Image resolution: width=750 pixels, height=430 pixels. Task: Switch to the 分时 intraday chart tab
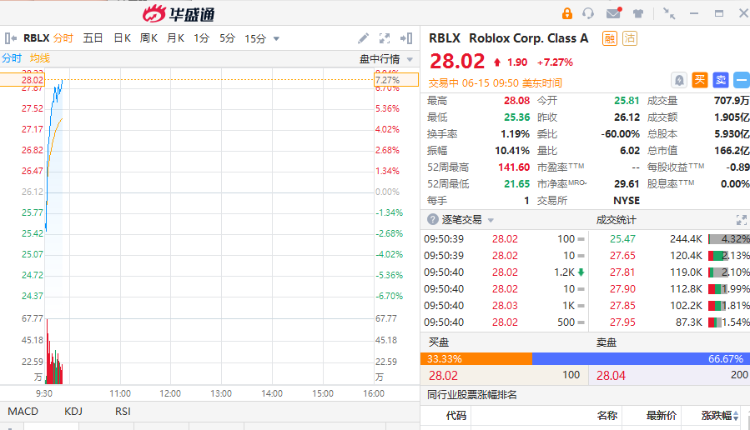click(x=63, y=38)
